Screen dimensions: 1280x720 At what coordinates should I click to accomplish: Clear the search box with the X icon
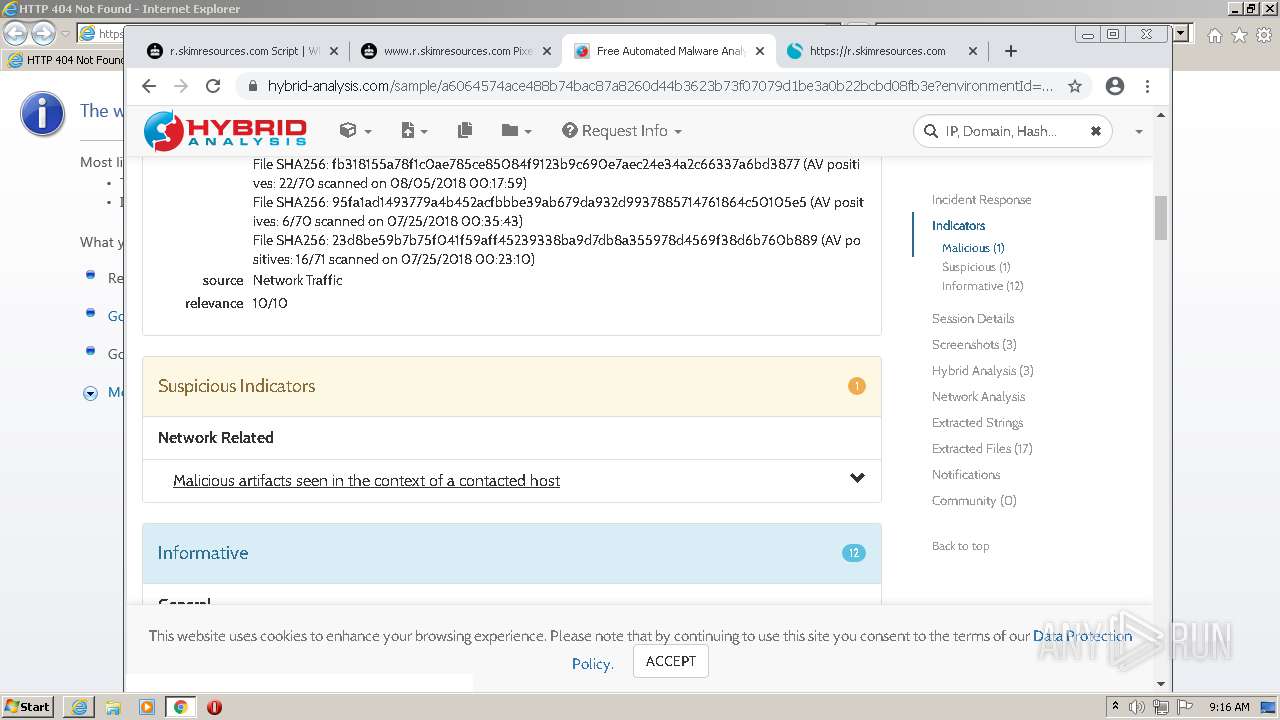(x=1095, y=131)
